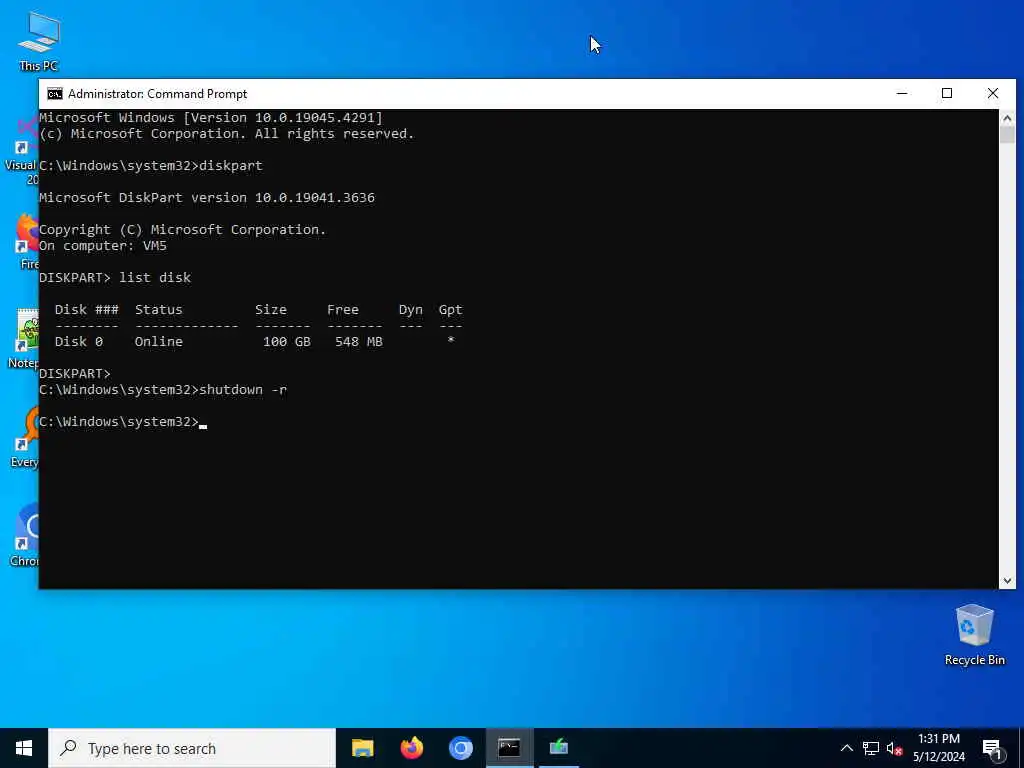Screen dimensions: 1024x768
Task: Click the '548 MB' free value
Action: [359, 342]
